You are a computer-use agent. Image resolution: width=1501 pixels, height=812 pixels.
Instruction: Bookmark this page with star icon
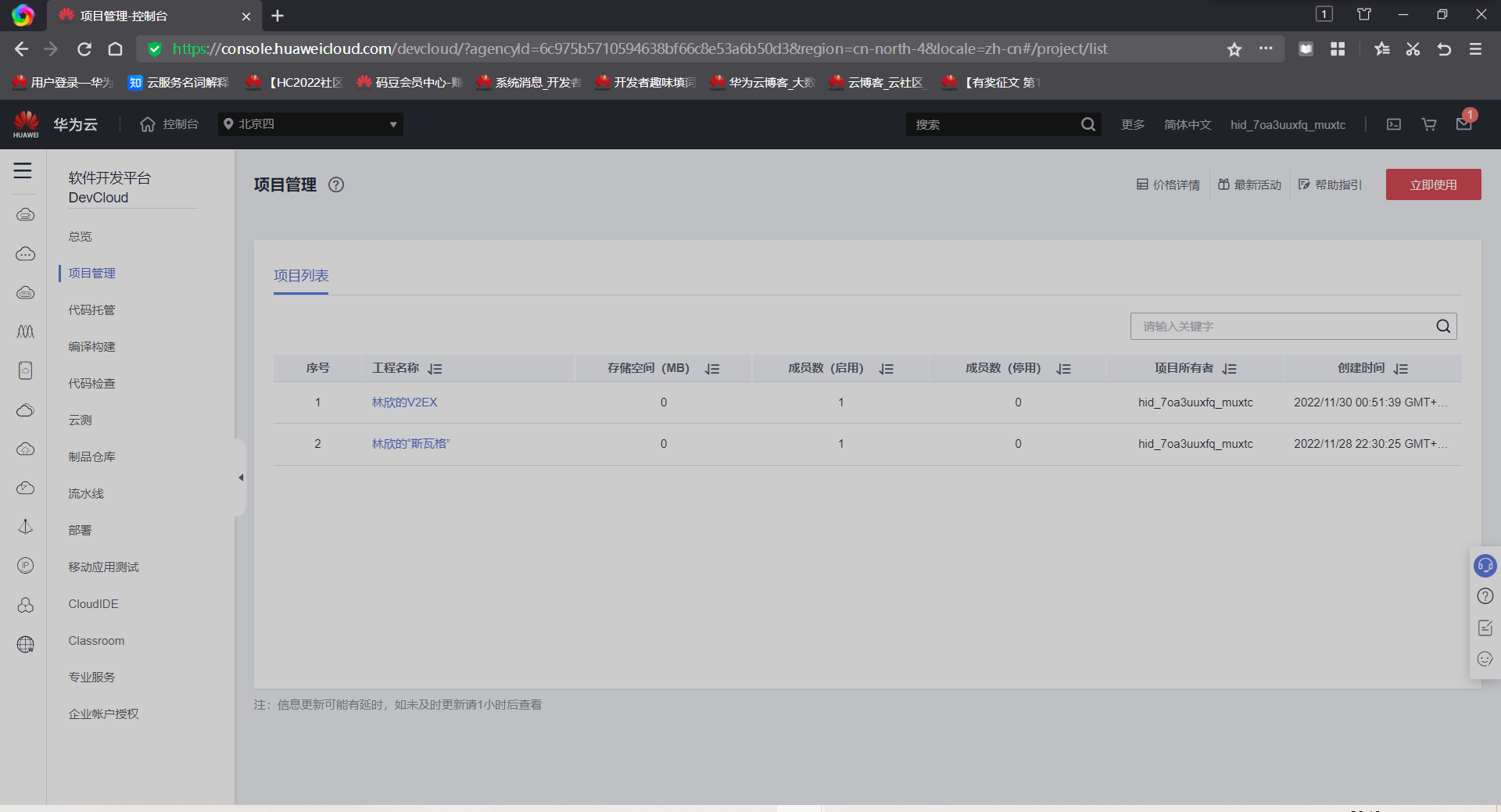pos(1234,49)
